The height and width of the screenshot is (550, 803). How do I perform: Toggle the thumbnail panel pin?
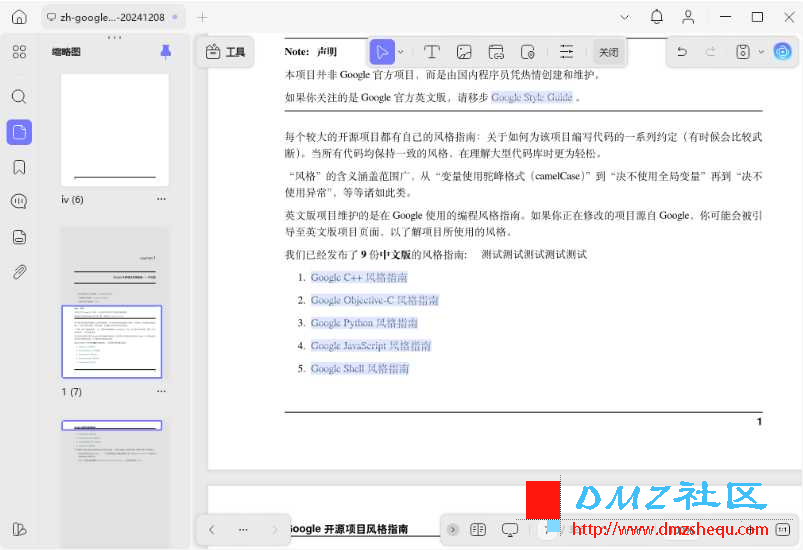coord(165,52)
